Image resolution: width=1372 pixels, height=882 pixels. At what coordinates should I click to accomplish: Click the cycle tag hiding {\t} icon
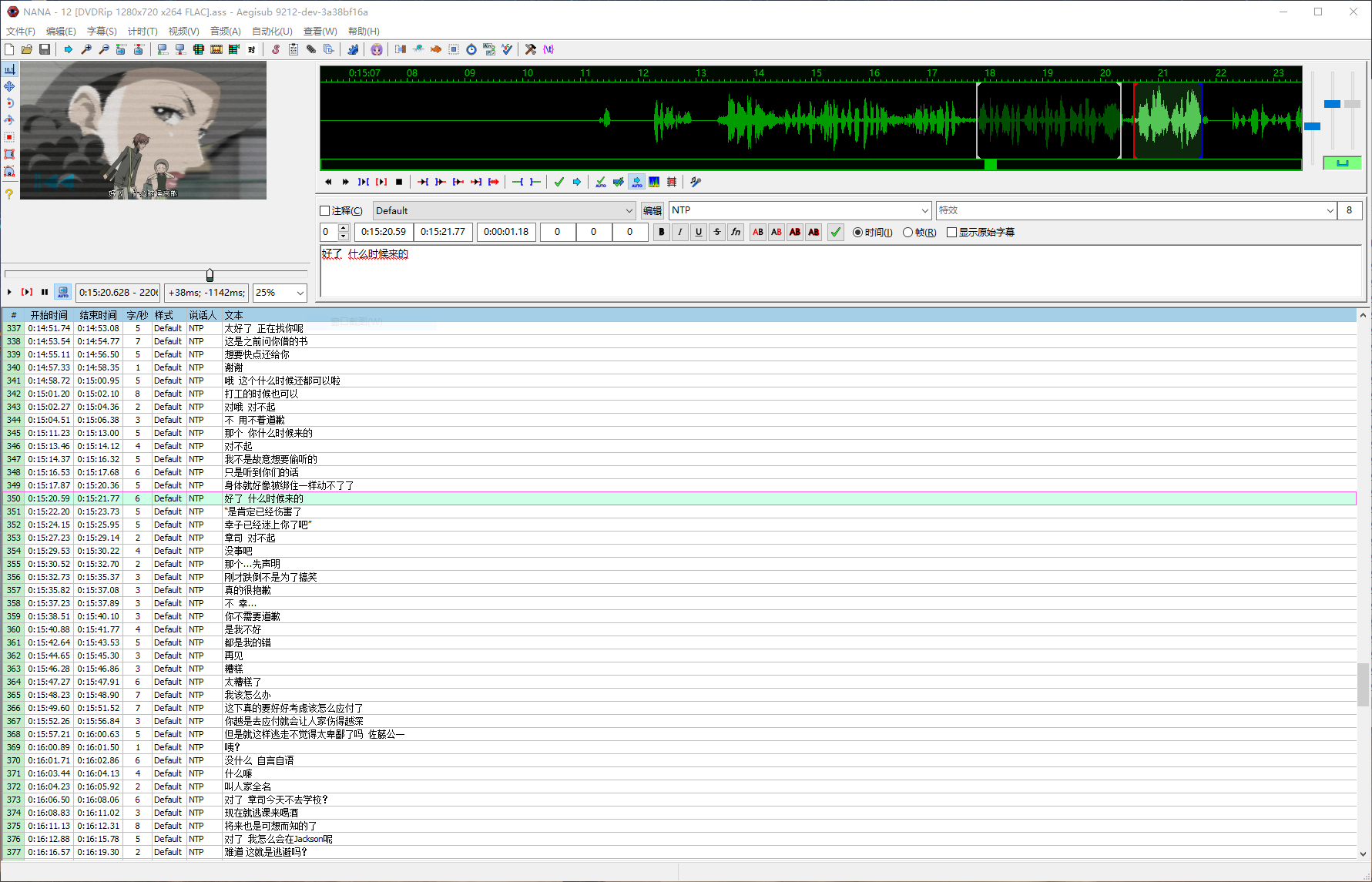pyautogui.click(x=548, y=49)
